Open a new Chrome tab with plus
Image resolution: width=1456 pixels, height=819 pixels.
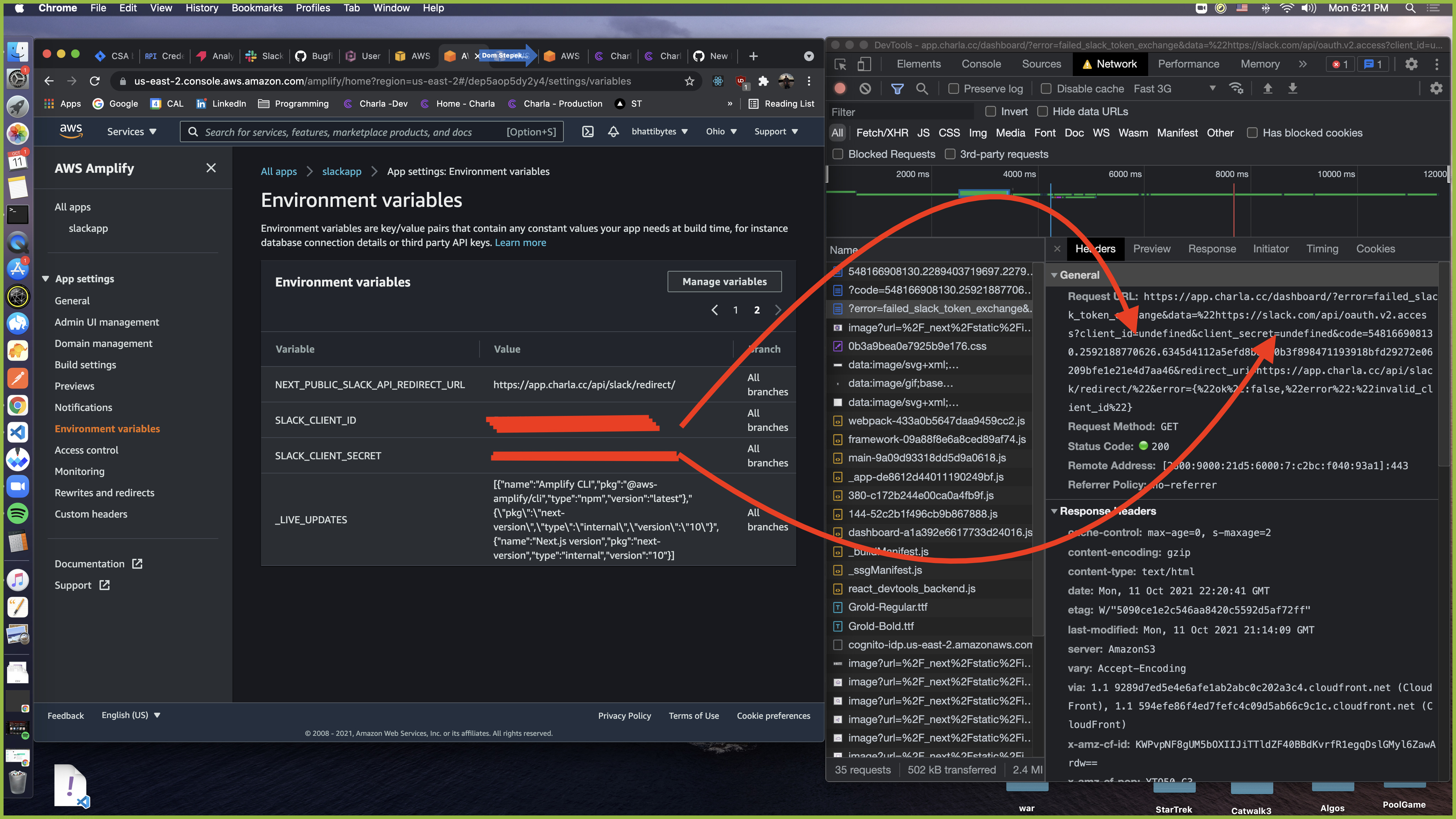tap(754, 56)
